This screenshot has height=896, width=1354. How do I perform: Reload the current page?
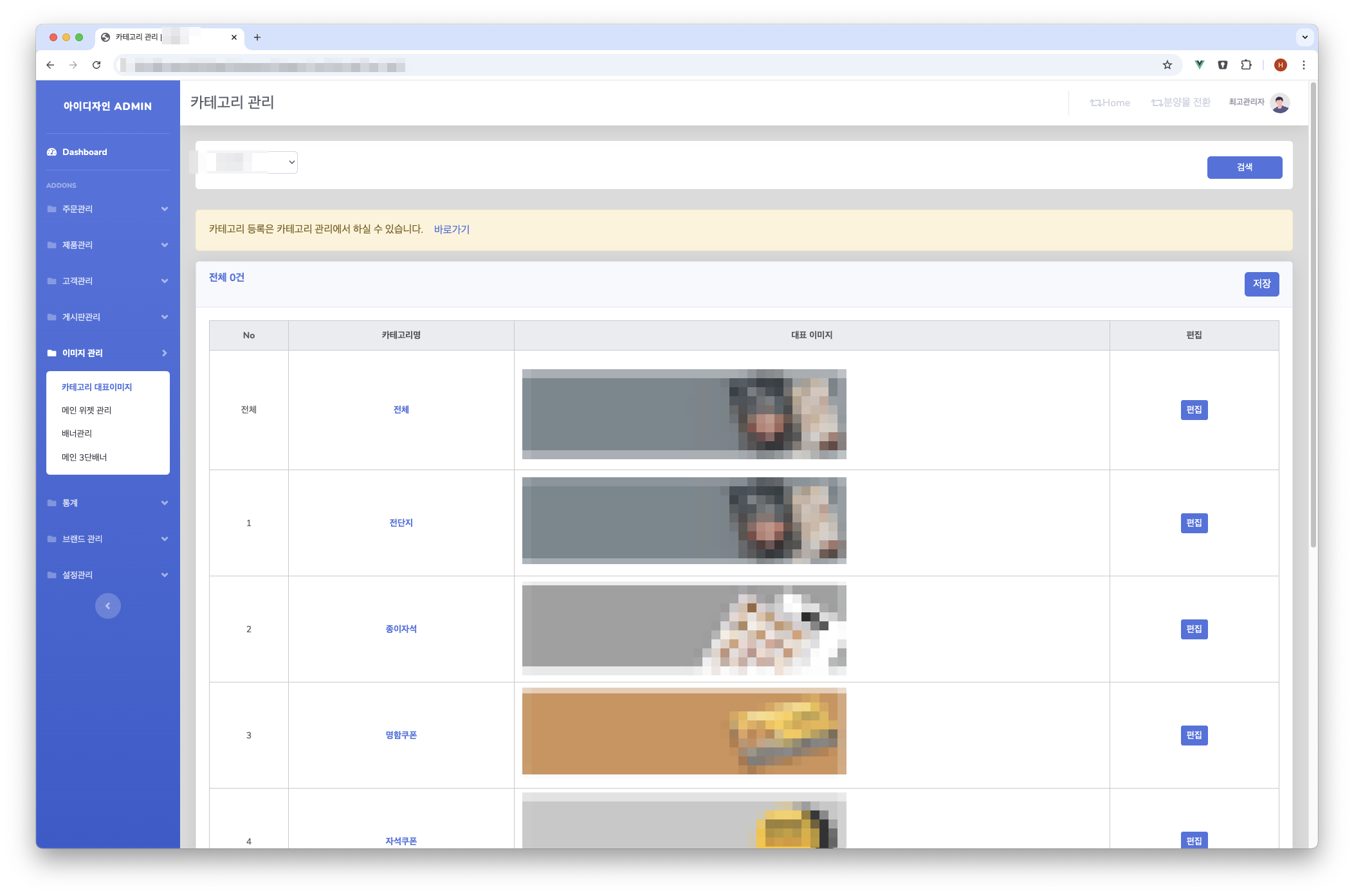point(96,65)
